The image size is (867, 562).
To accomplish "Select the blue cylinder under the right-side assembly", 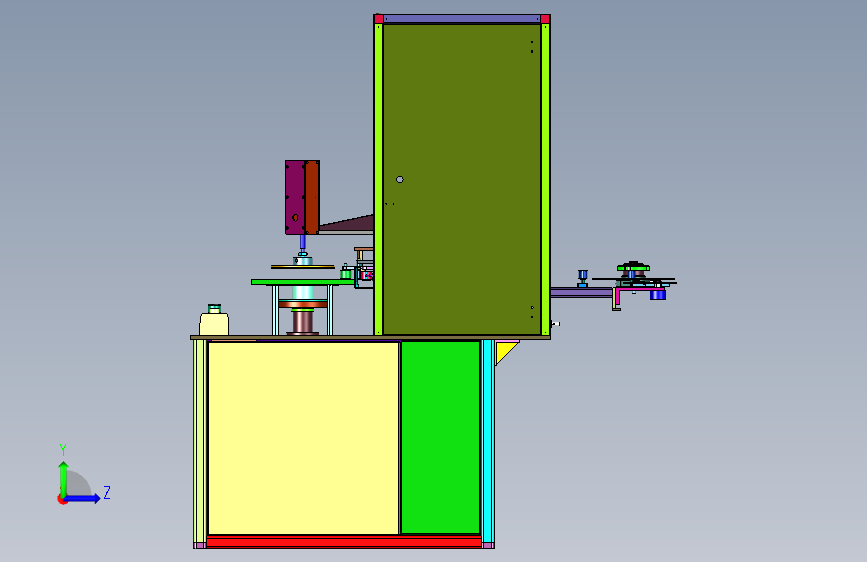I will point(657,295).
